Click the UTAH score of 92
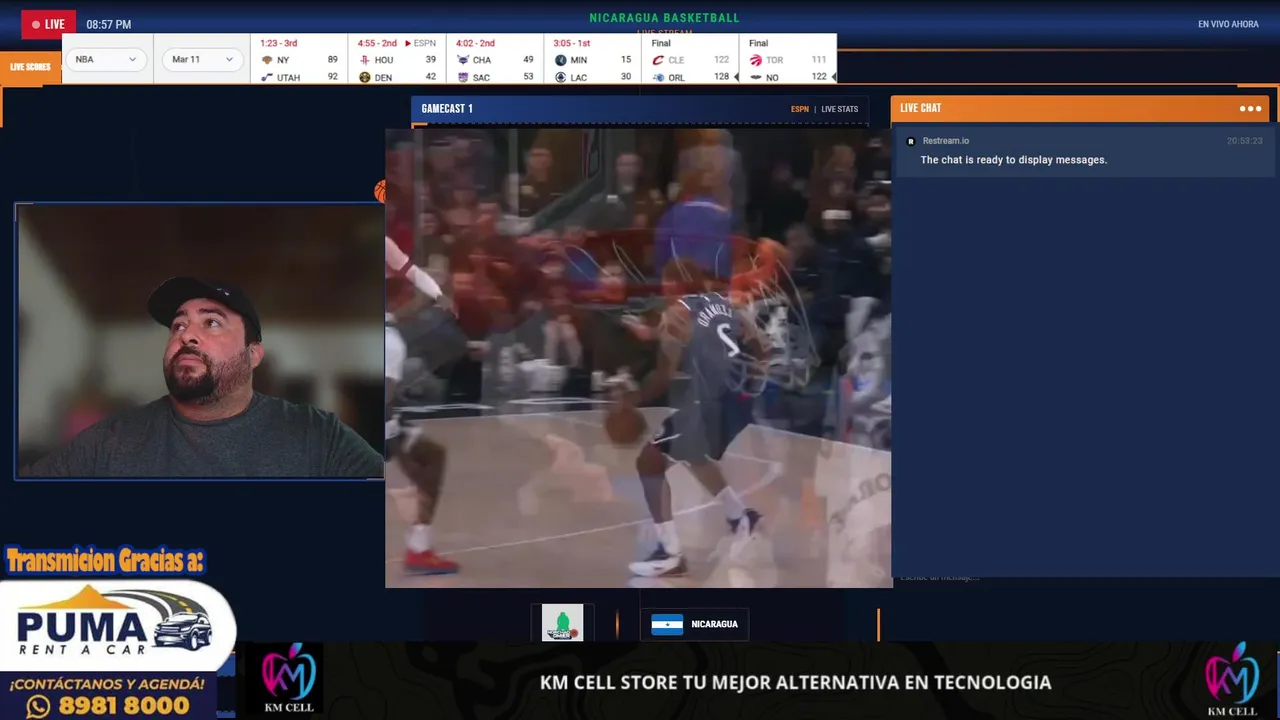Image resolution: width=1280 pixels, height=720 pixels. 333,77
